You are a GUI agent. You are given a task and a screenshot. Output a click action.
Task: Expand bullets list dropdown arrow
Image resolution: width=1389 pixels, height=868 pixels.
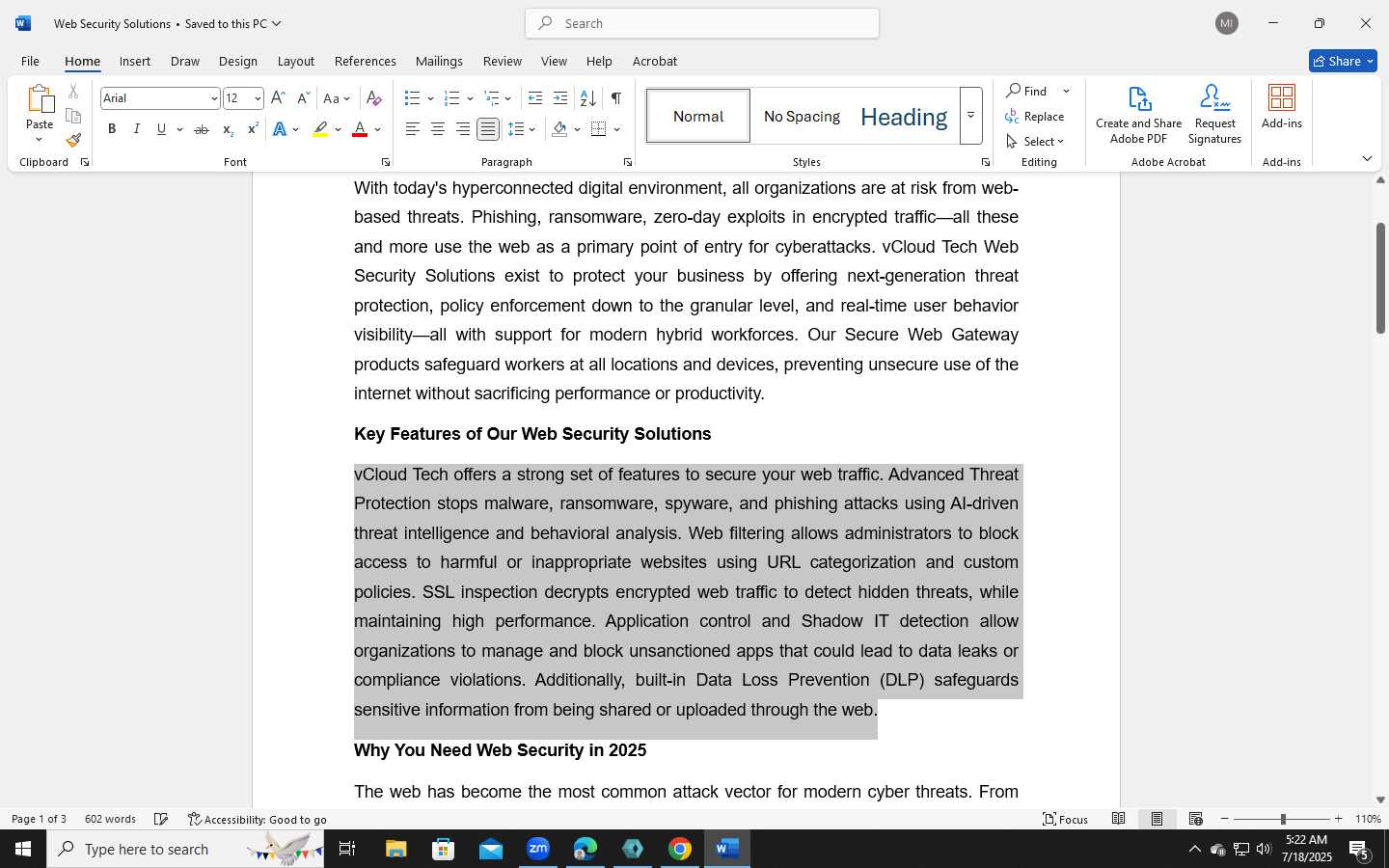(x=430, y=98)
